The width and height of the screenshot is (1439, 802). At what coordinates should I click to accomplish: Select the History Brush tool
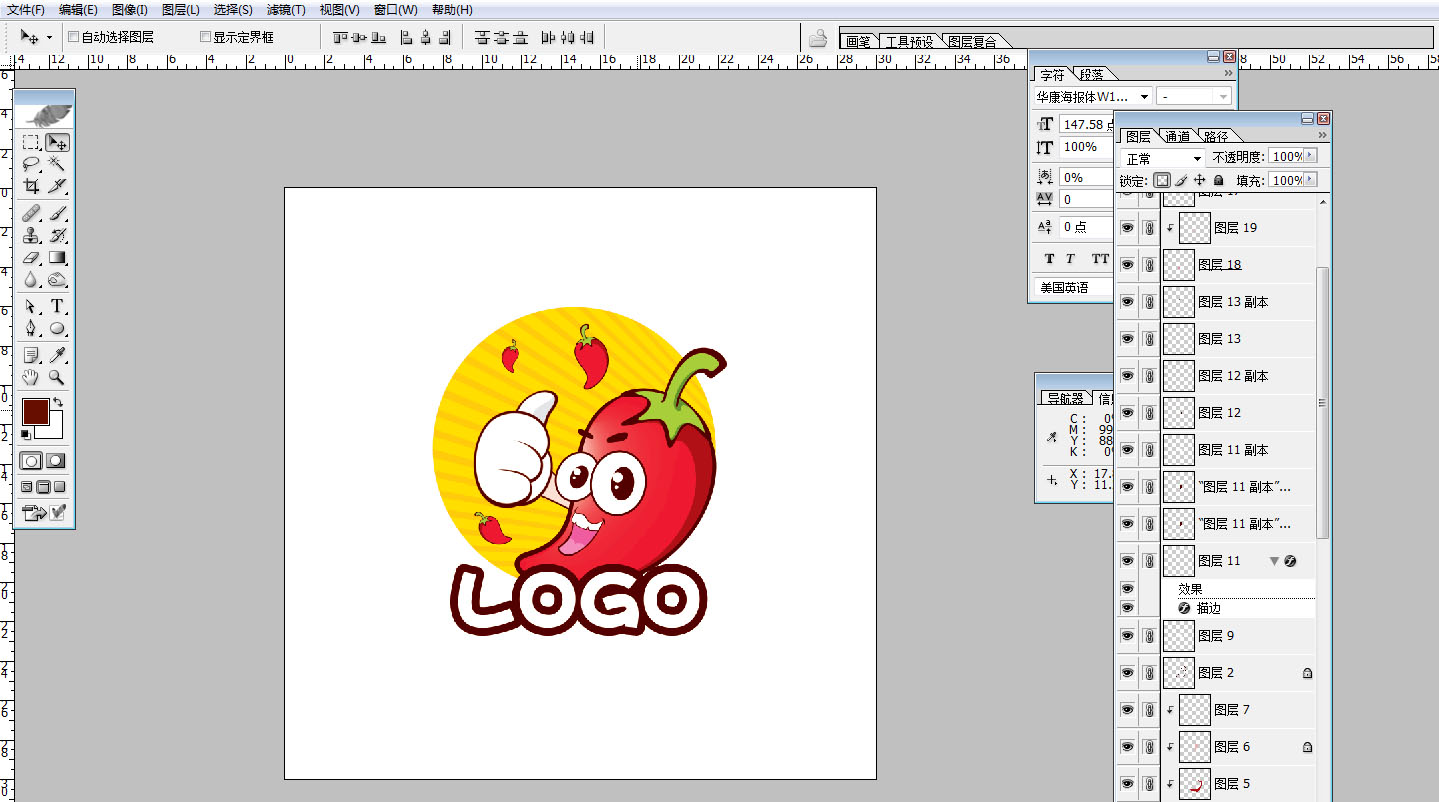click(x=57, y=236)
